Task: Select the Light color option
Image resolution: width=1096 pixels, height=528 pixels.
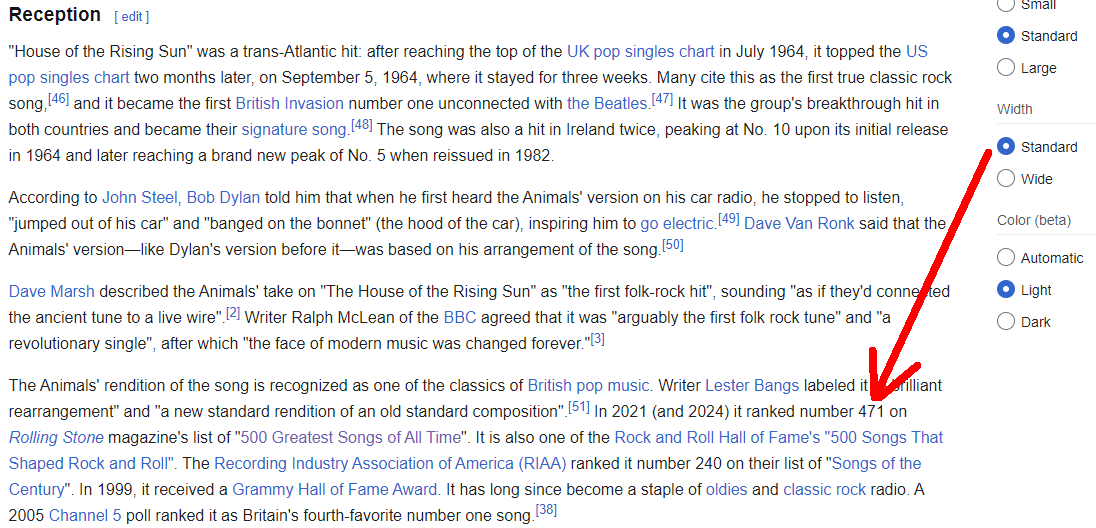Action: 1006,290
